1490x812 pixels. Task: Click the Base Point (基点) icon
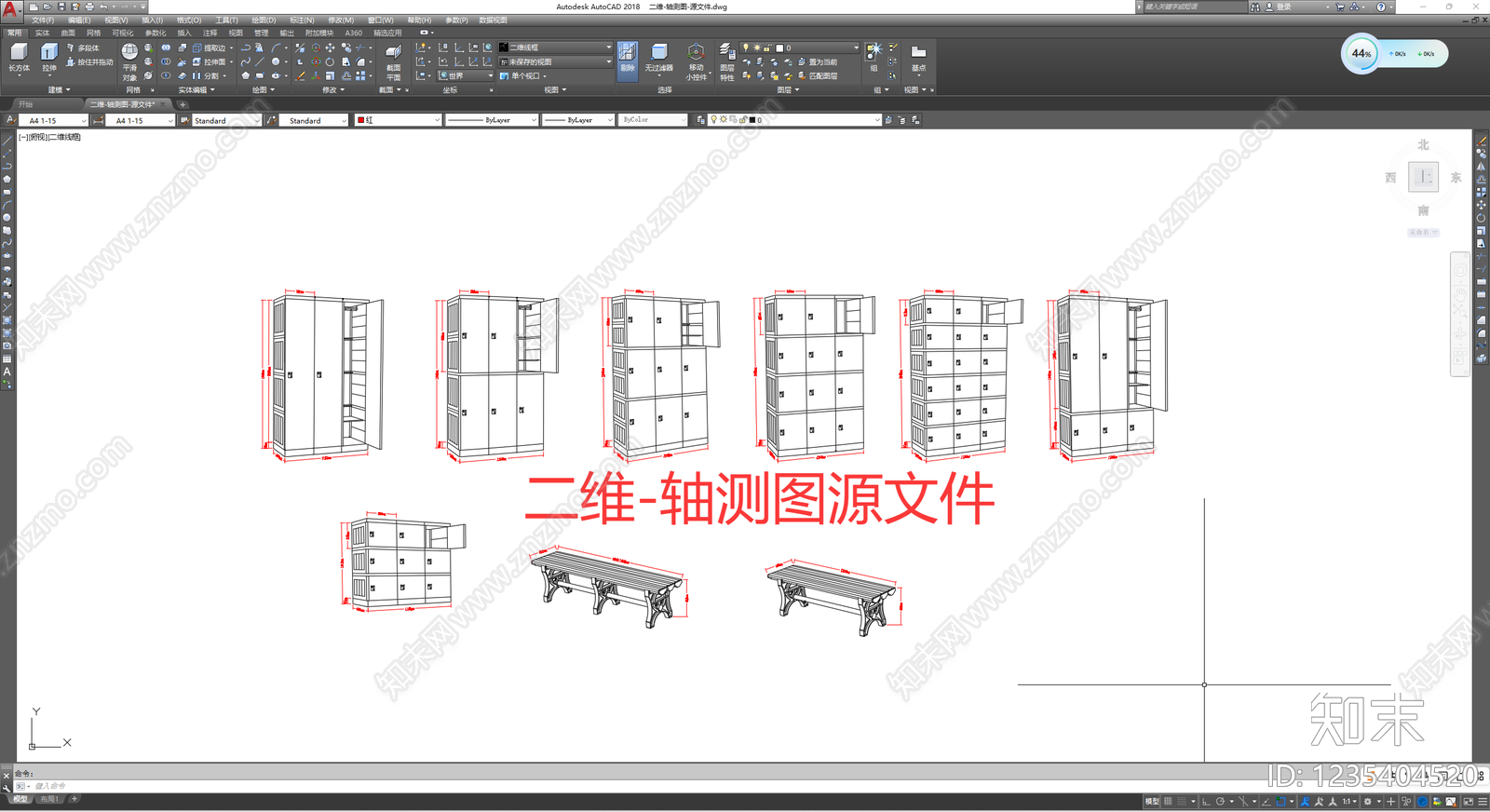point(918,57)
